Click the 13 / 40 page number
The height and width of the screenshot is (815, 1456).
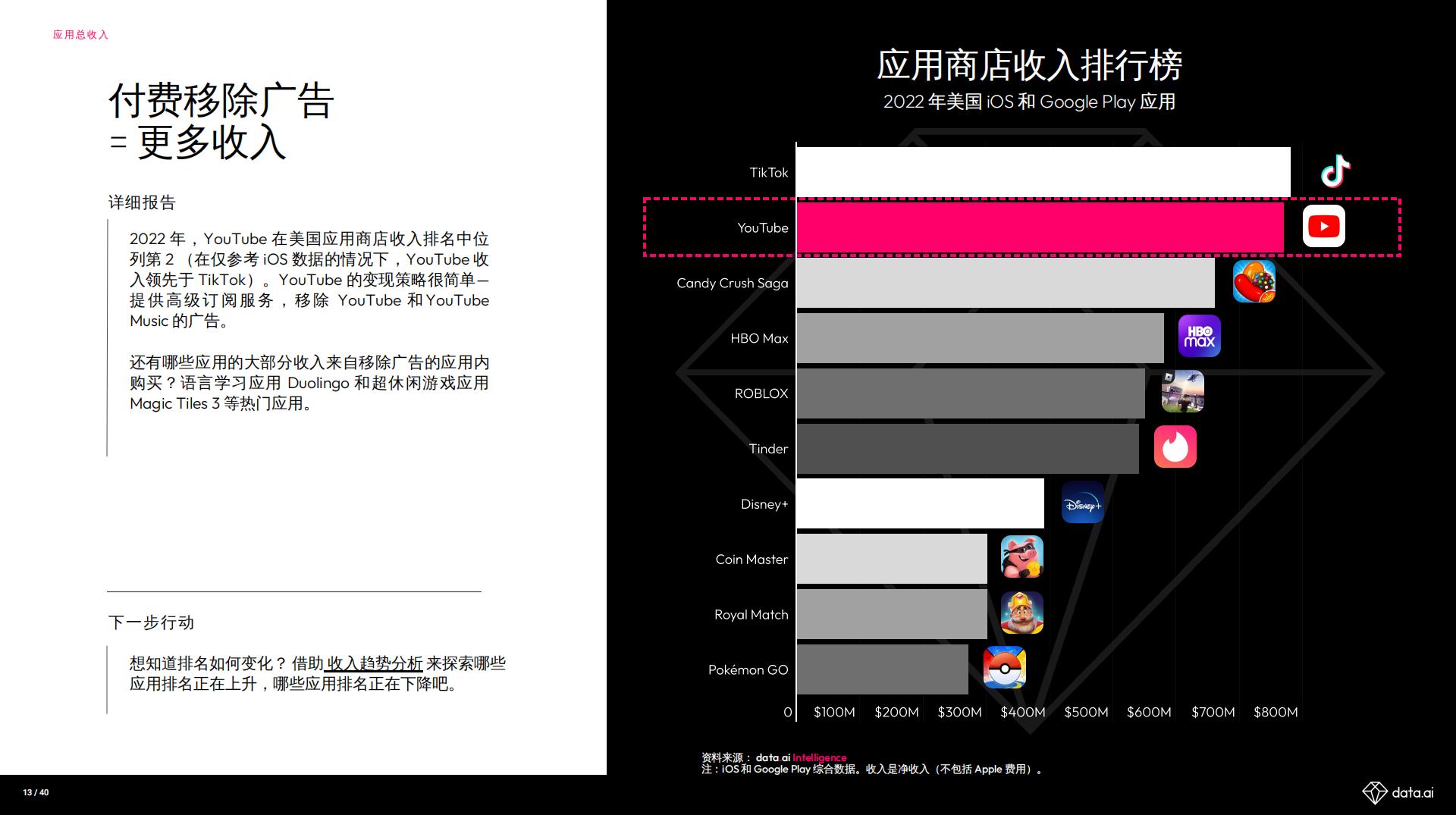pyautogui.click(x=36, y=792)
